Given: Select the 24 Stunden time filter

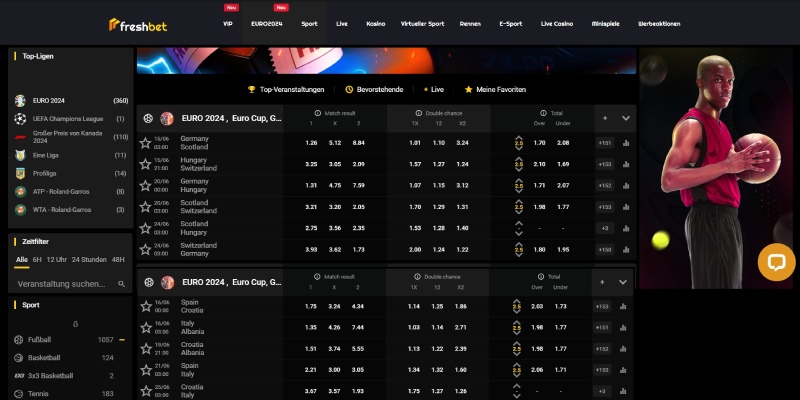Looking at the screenshot, I should tap(89, 260).
